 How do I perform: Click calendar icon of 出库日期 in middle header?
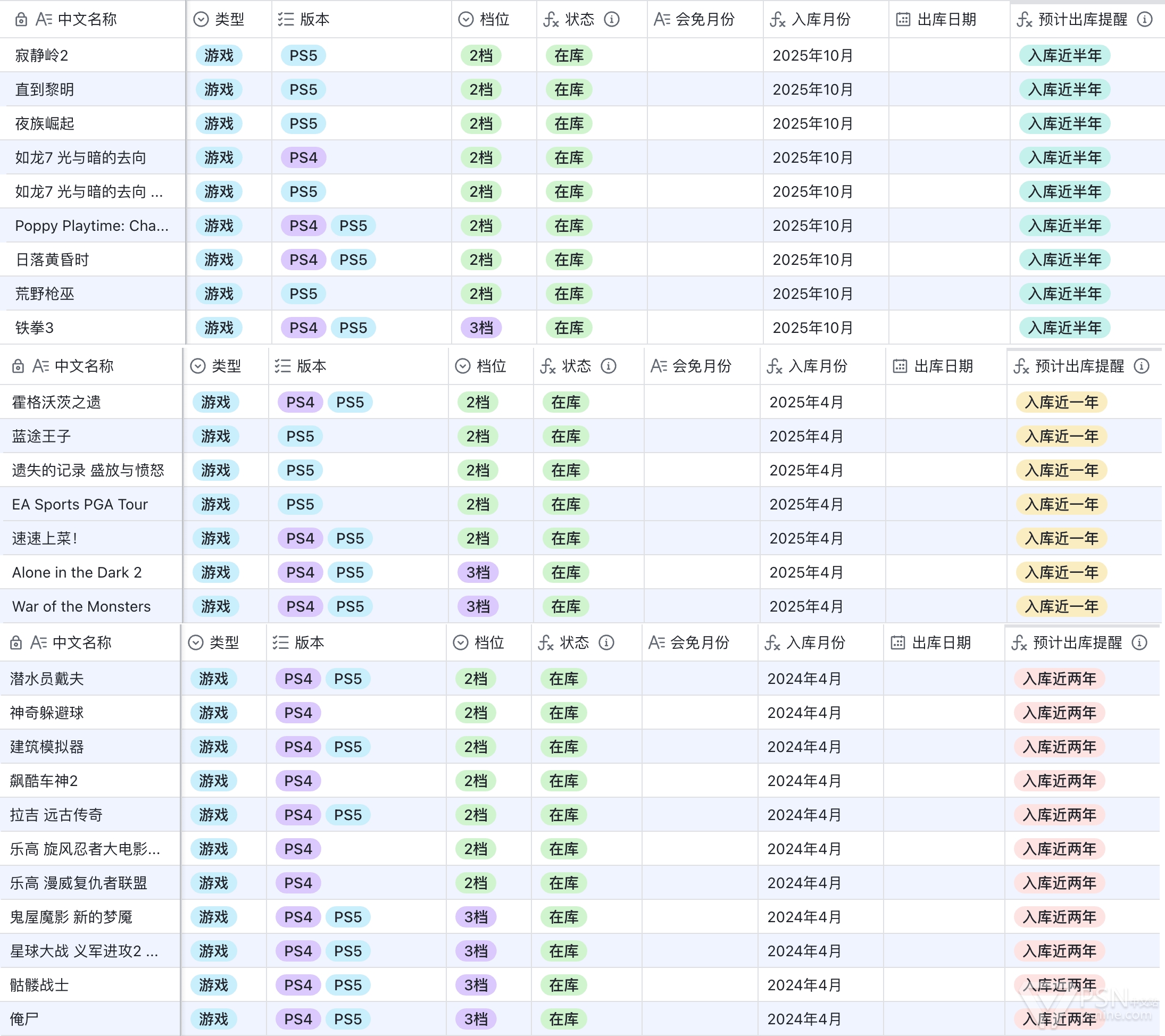(x=900, y=366)
